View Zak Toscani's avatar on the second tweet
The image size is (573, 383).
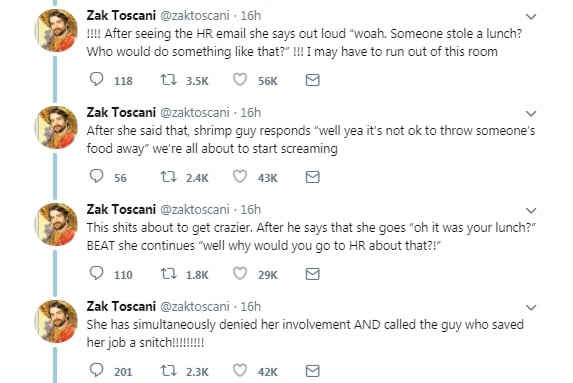click(x=56, y=127)
